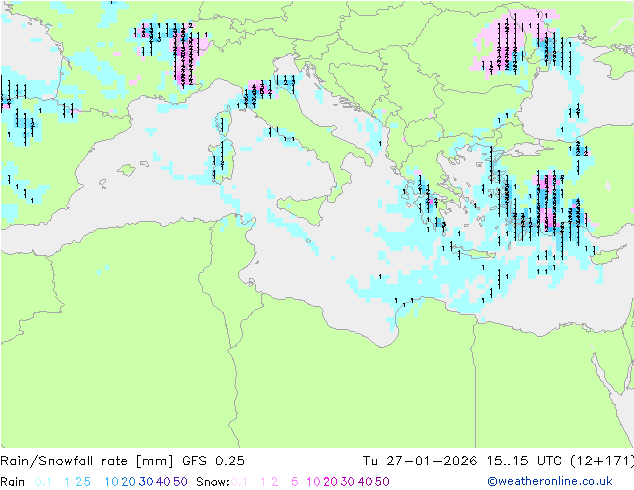Pick the Snow legend value 0.1
This screenshot has height=490, width=634.
(240, 482)
